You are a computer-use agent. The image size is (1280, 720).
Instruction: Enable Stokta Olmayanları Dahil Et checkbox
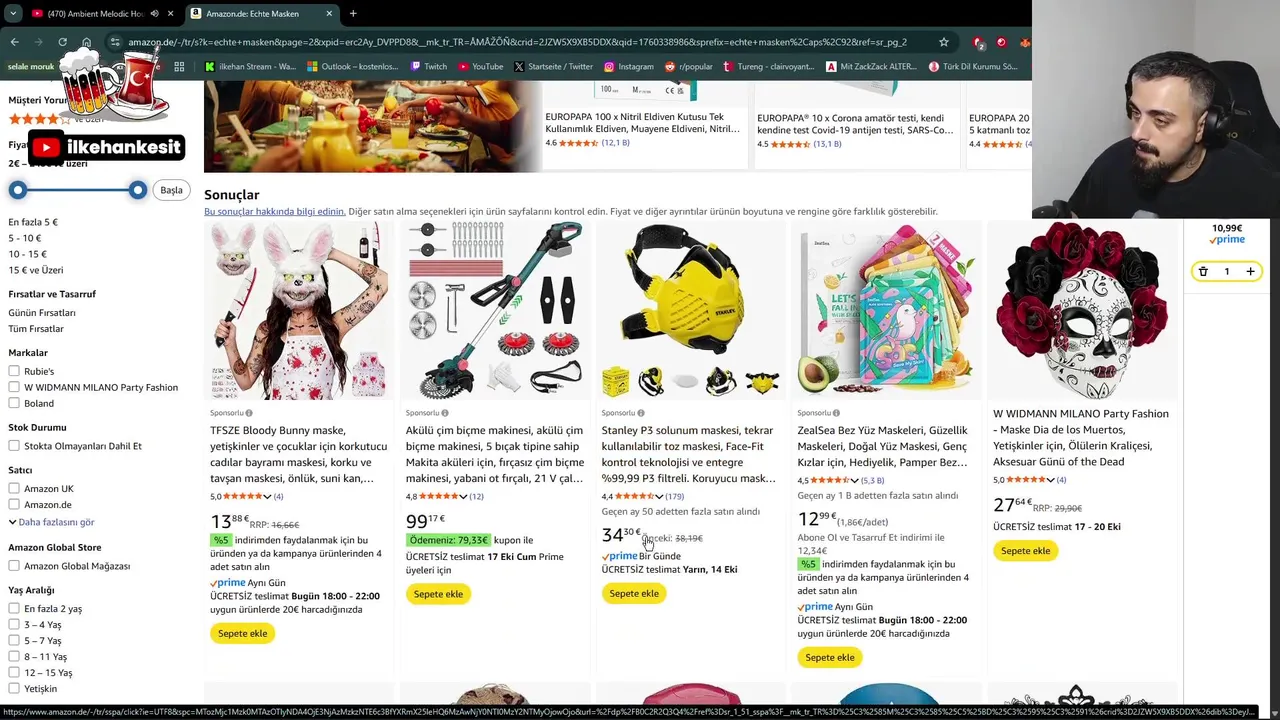[14, 446]
